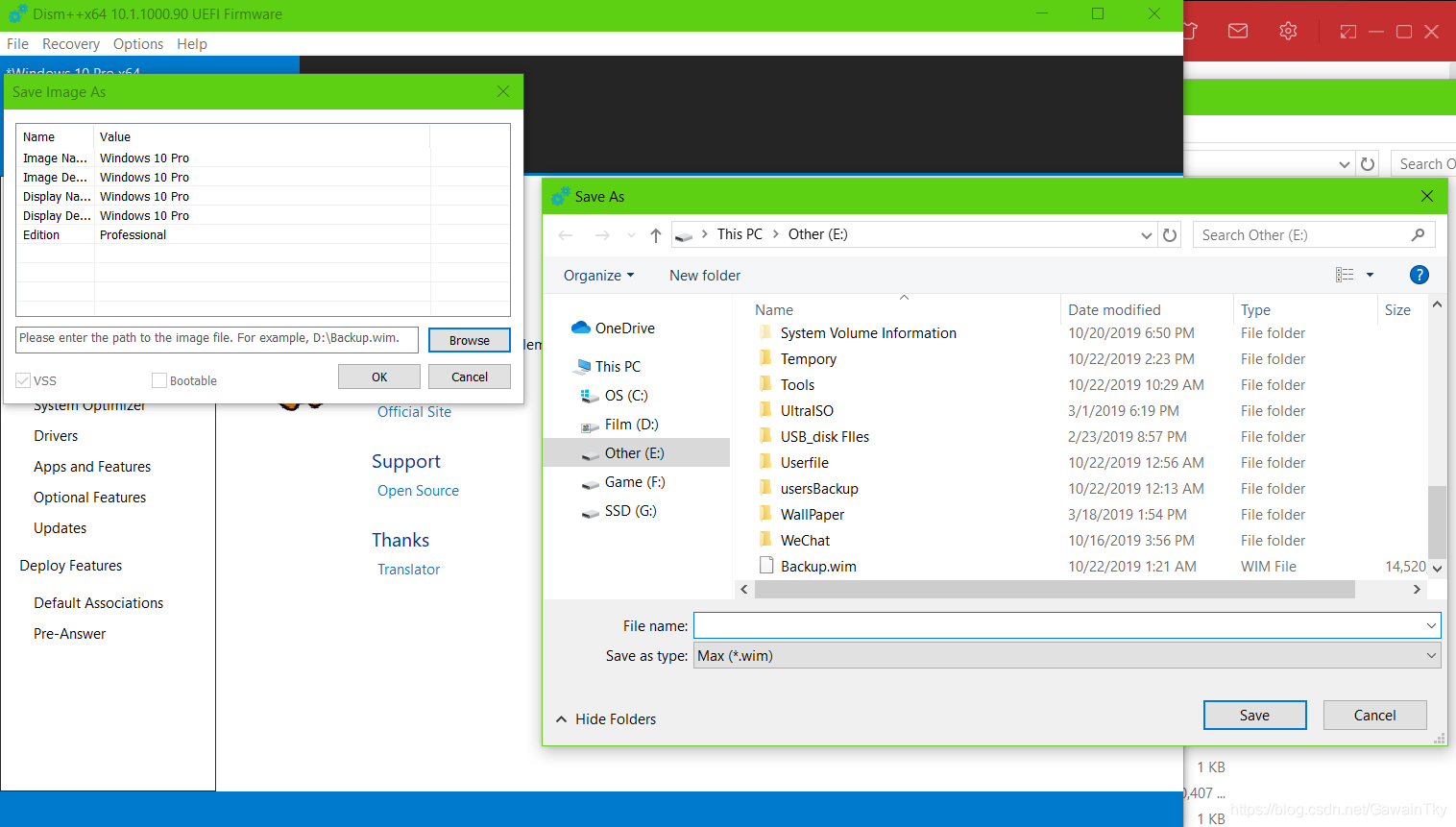Click the vertical scrollbar in file list
This screenshot has width=1456, height=827.
point(1437,522)
